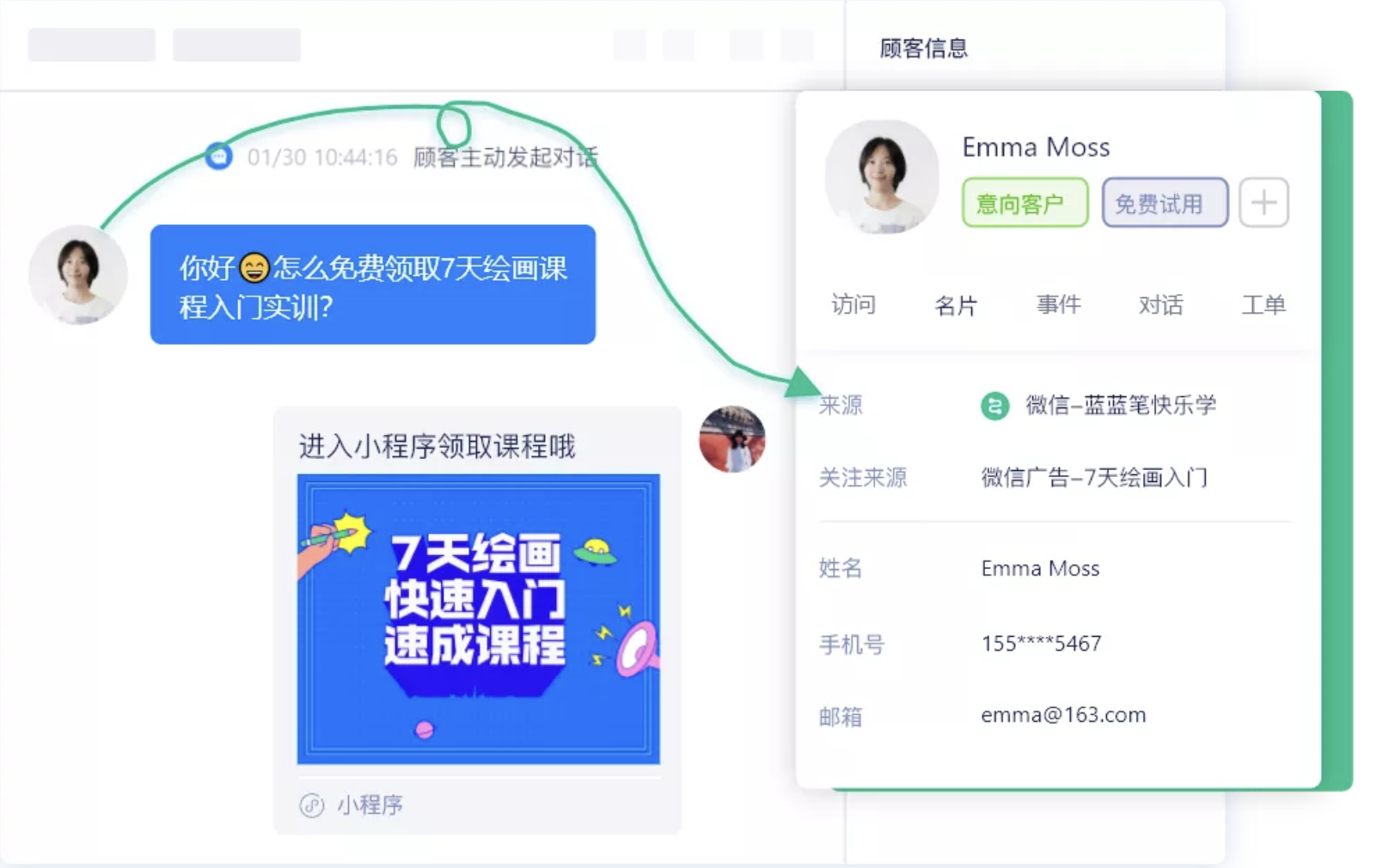The height and width of the screenshot is (868, 1377).
Task: Open the 7天绘画快速入门 course thumbnail
Action: tap(479, 619)
